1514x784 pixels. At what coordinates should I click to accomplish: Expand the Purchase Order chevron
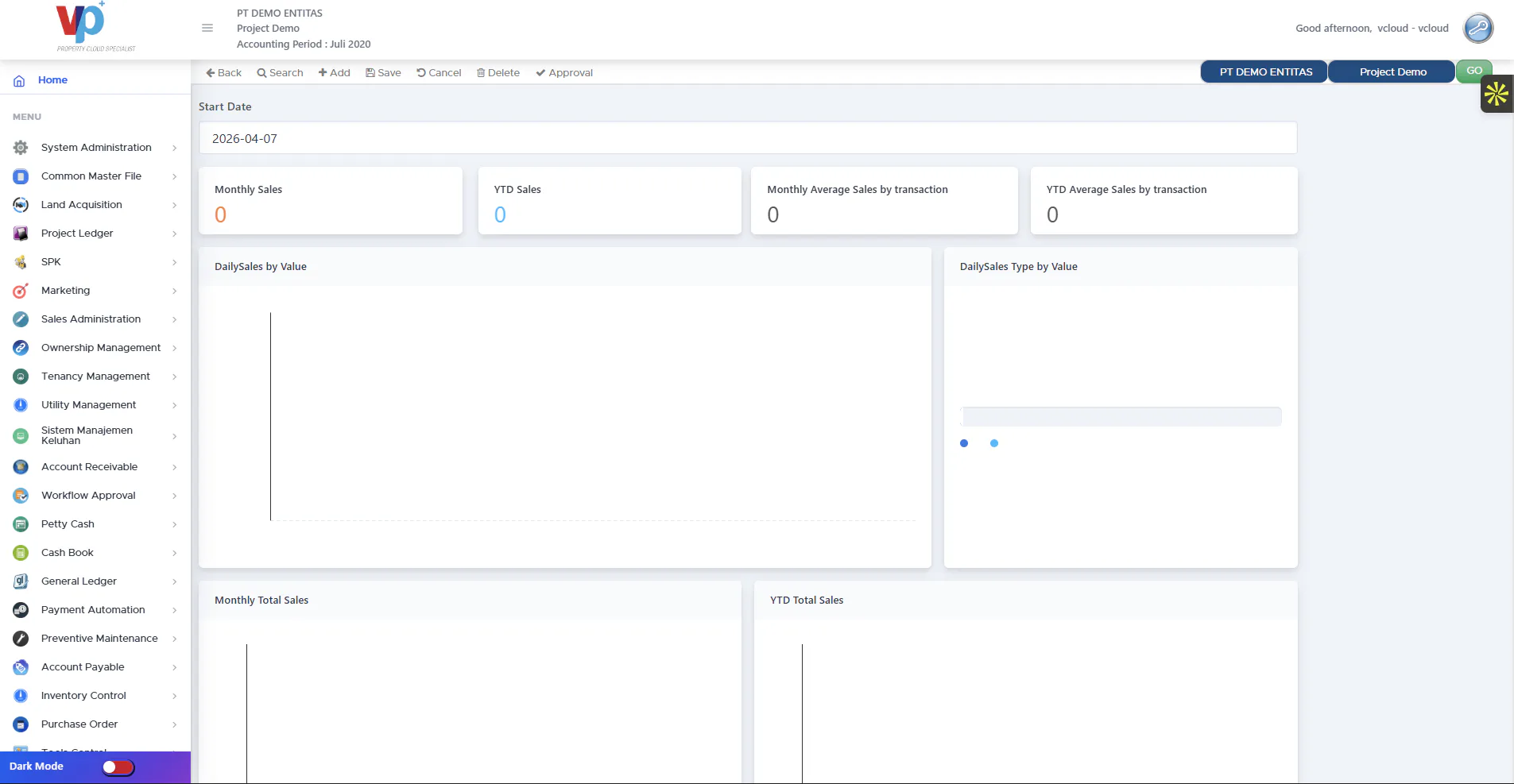[x=175, y=724]
